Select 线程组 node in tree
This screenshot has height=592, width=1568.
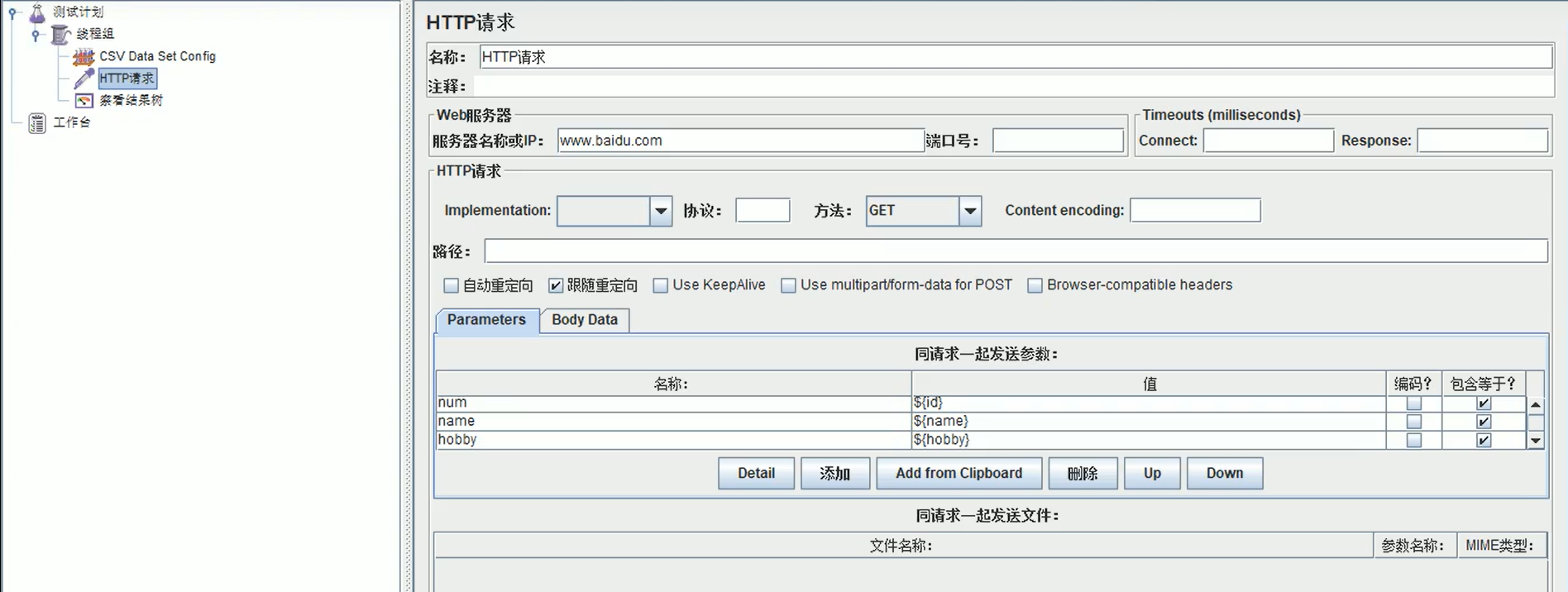95,34
